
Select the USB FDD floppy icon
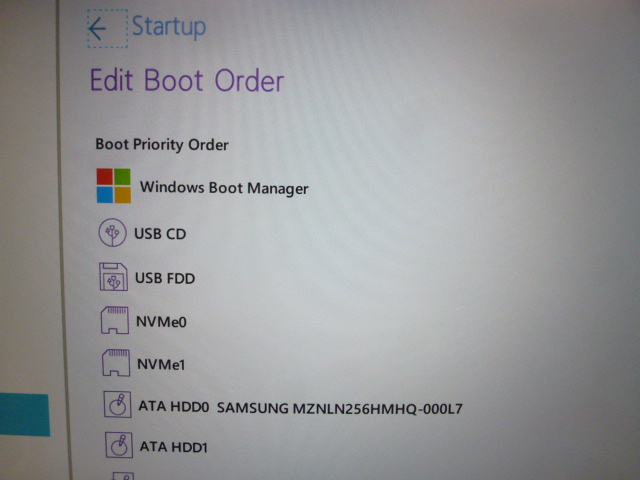click(x=115, y=277)
